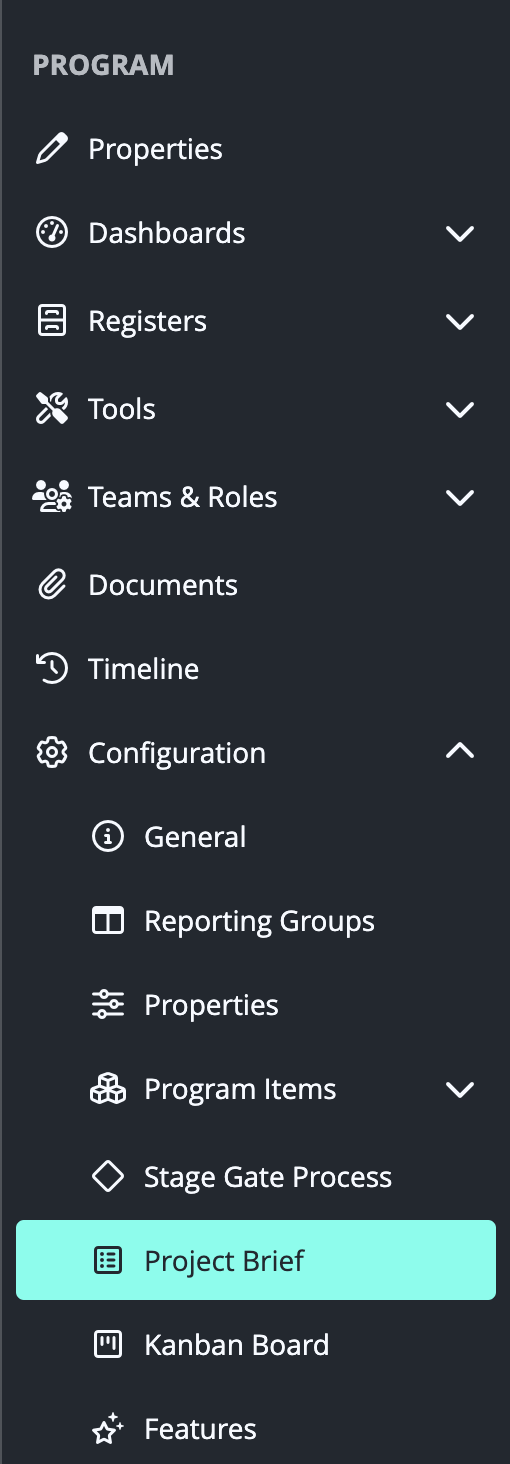Select the Program Items label

(241, 1090)
